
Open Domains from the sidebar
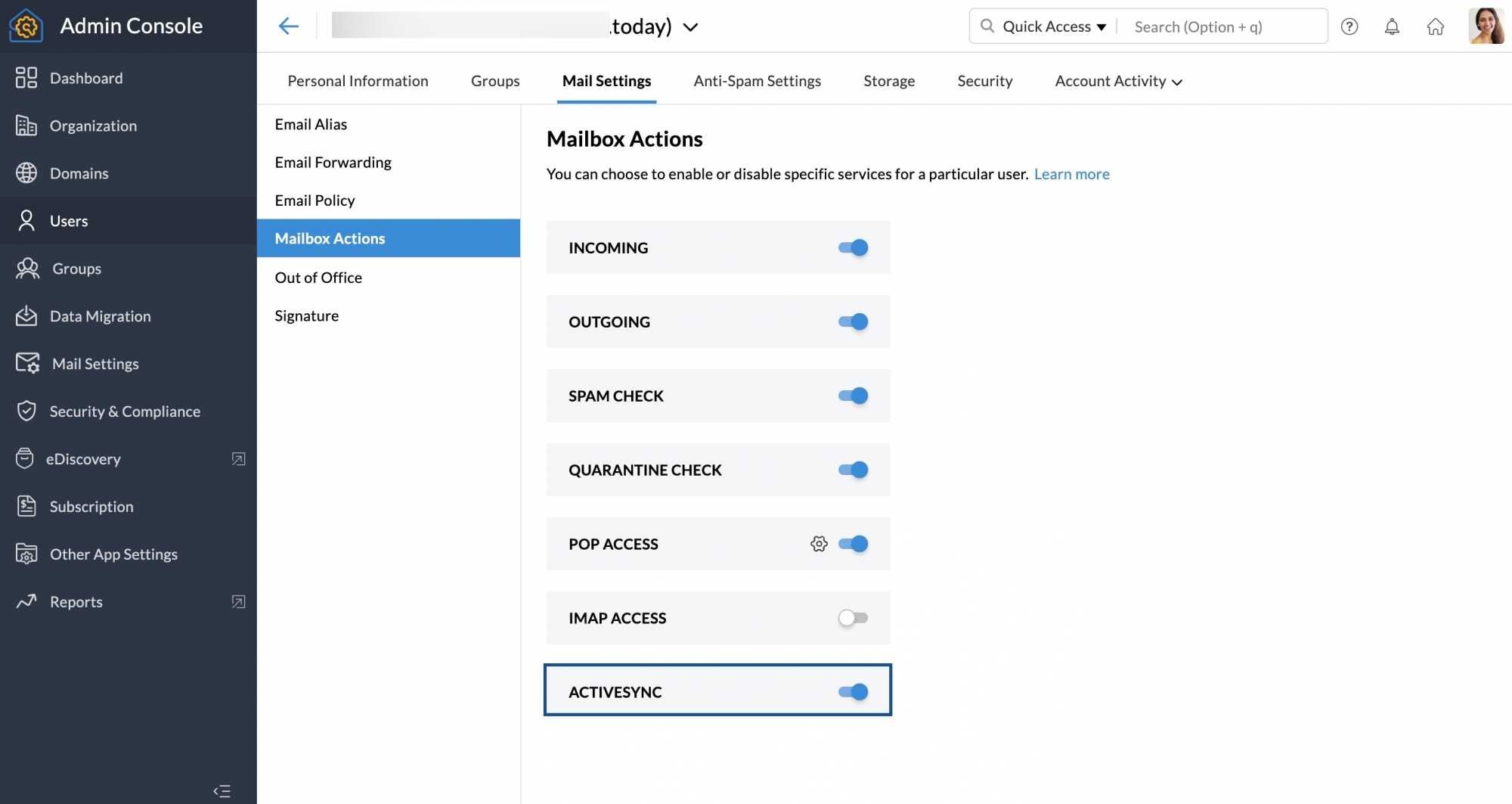(79, 173)
